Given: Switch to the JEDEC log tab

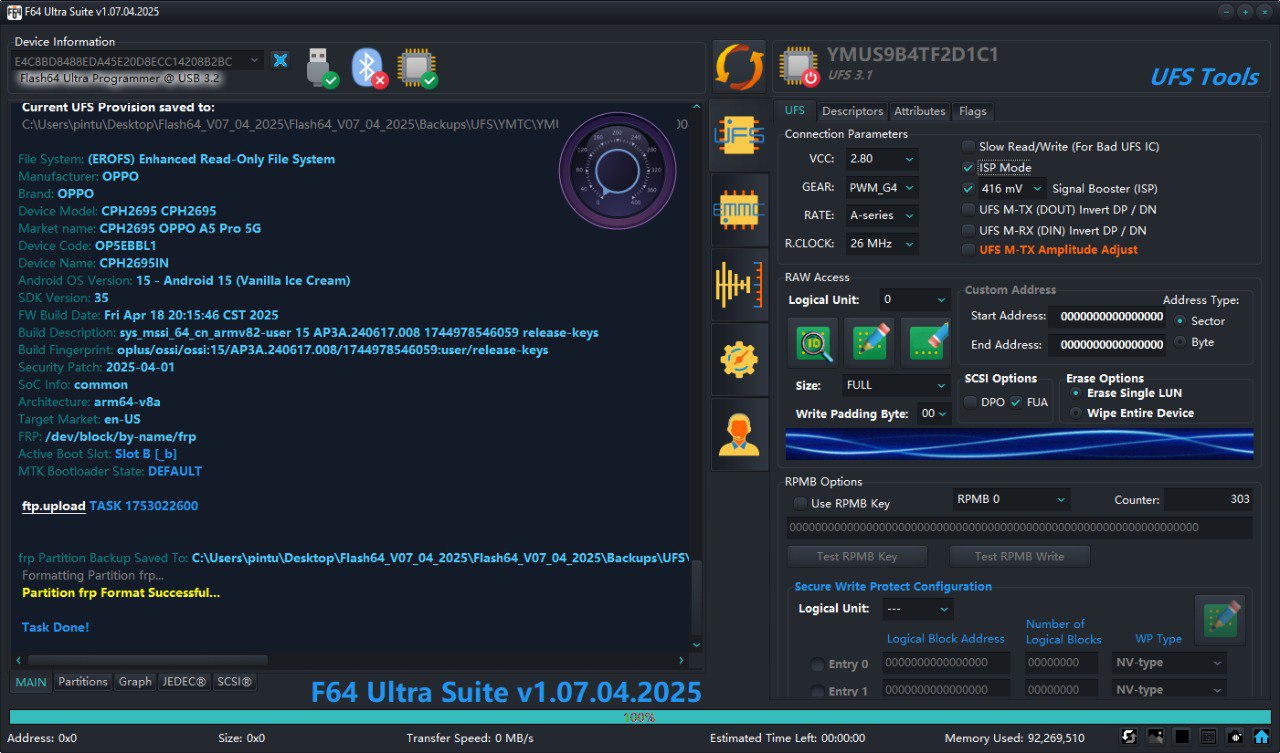Looking at the screenshot, I should [x=184, y=682].
